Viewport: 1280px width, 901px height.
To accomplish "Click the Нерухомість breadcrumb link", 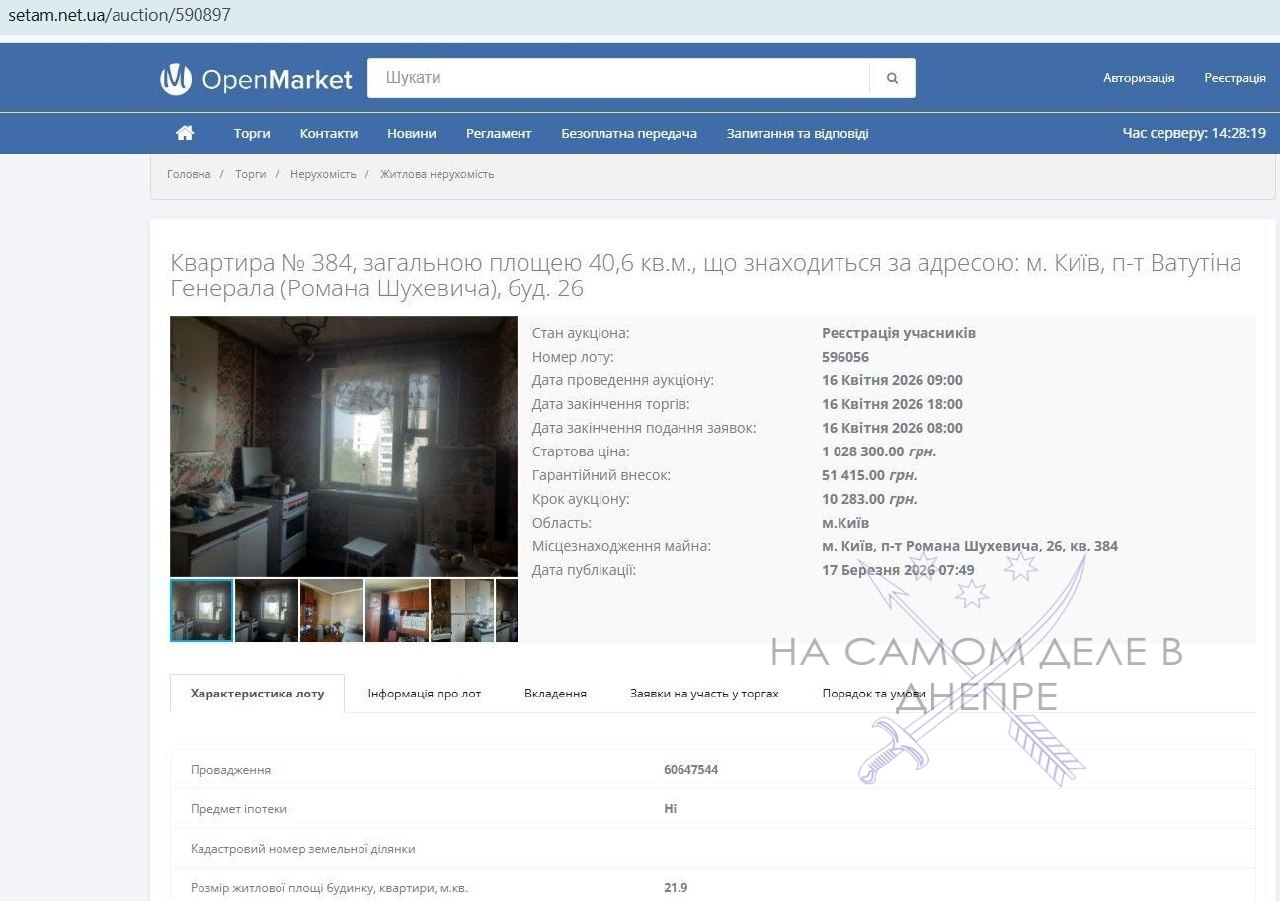I will tap(323, 174).
